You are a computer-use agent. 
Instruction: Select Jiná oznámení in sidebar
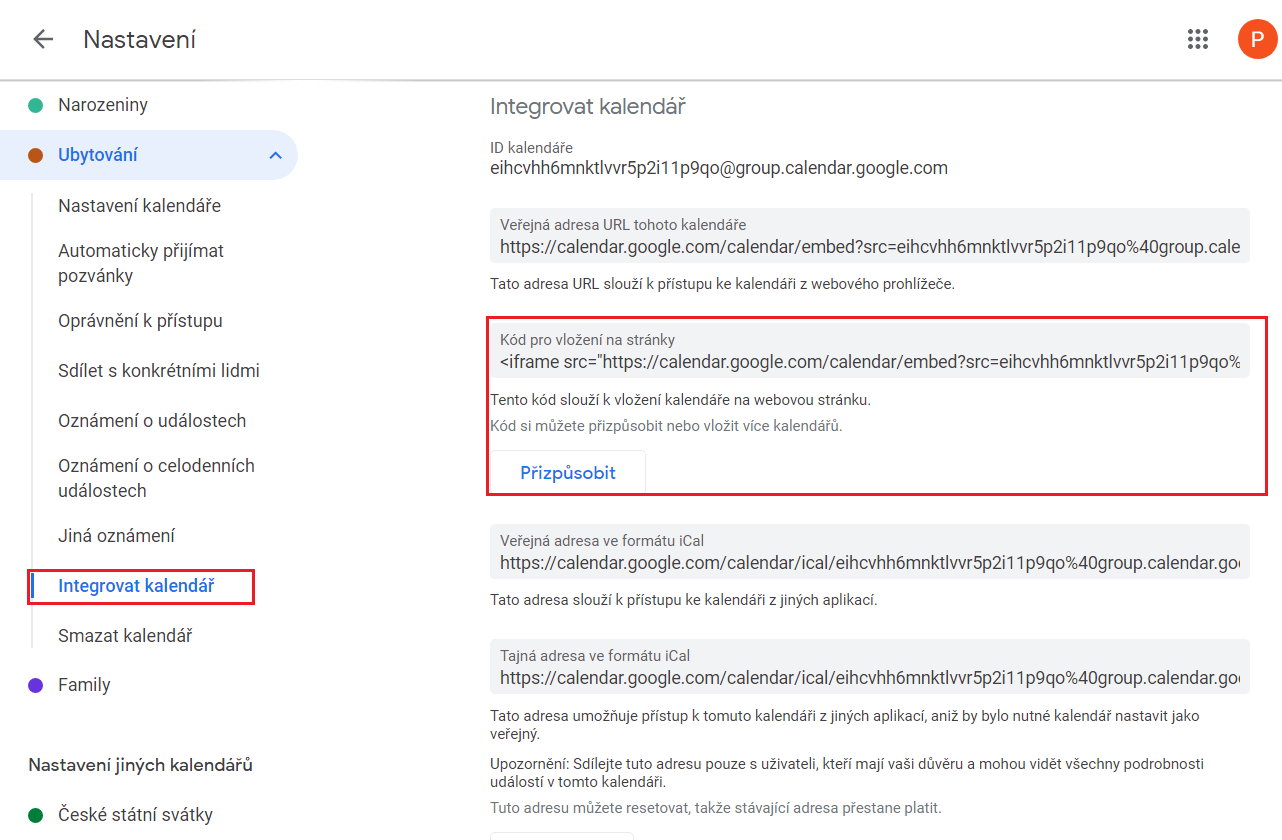(117, 536)
